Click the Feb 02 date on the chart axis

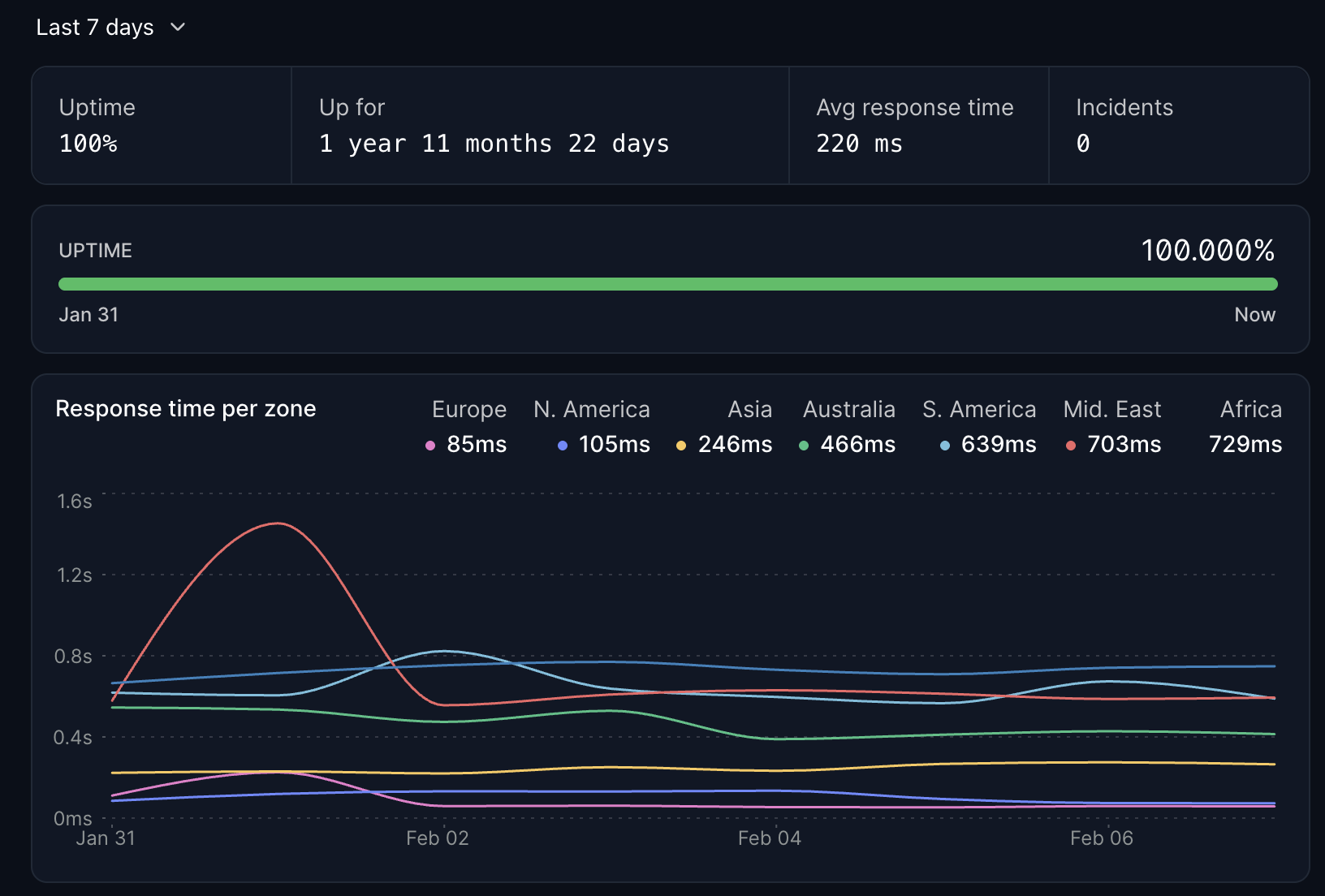tap(438, 838)
